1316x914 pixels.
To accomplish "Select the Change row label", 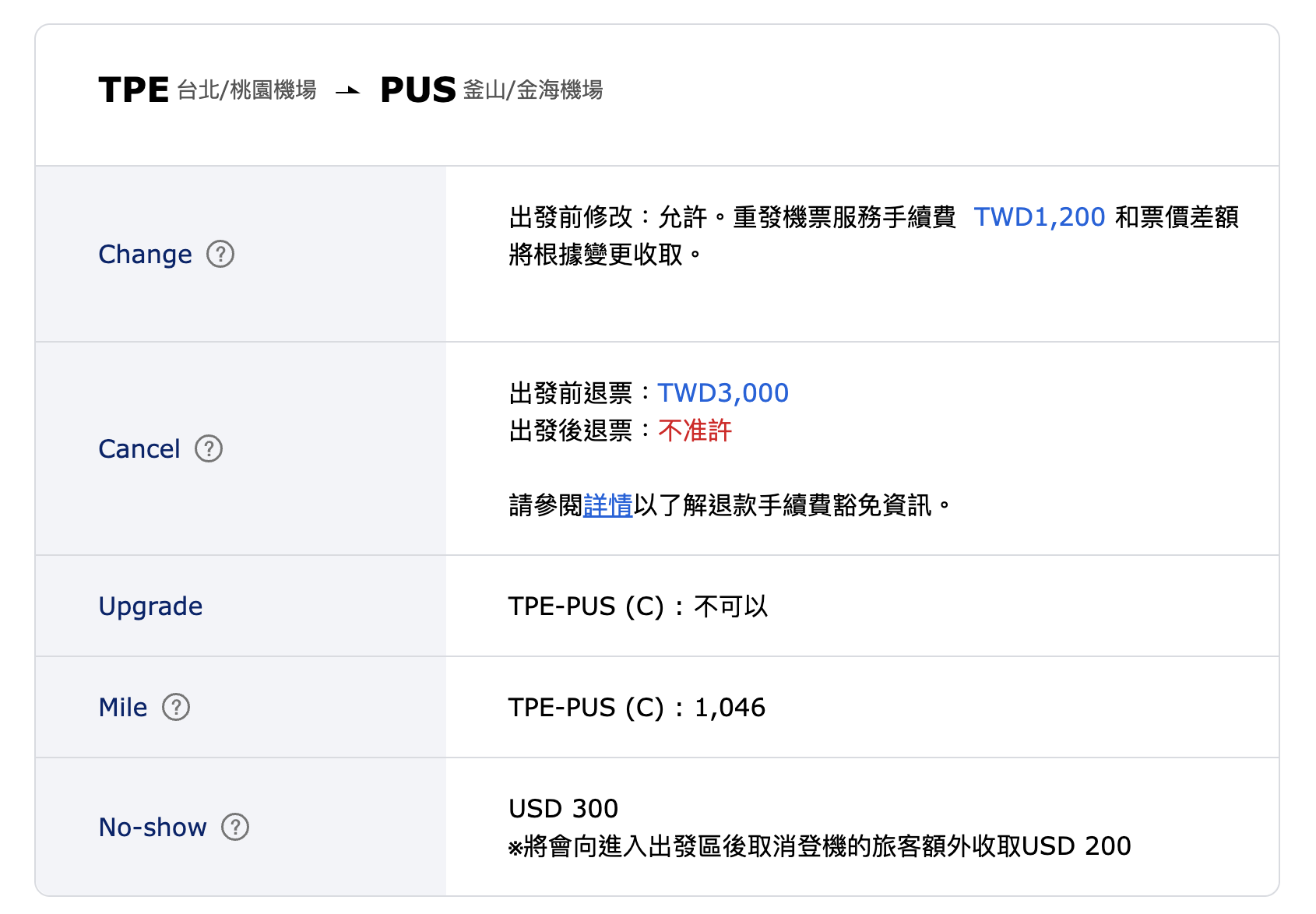I will [146, 255].
